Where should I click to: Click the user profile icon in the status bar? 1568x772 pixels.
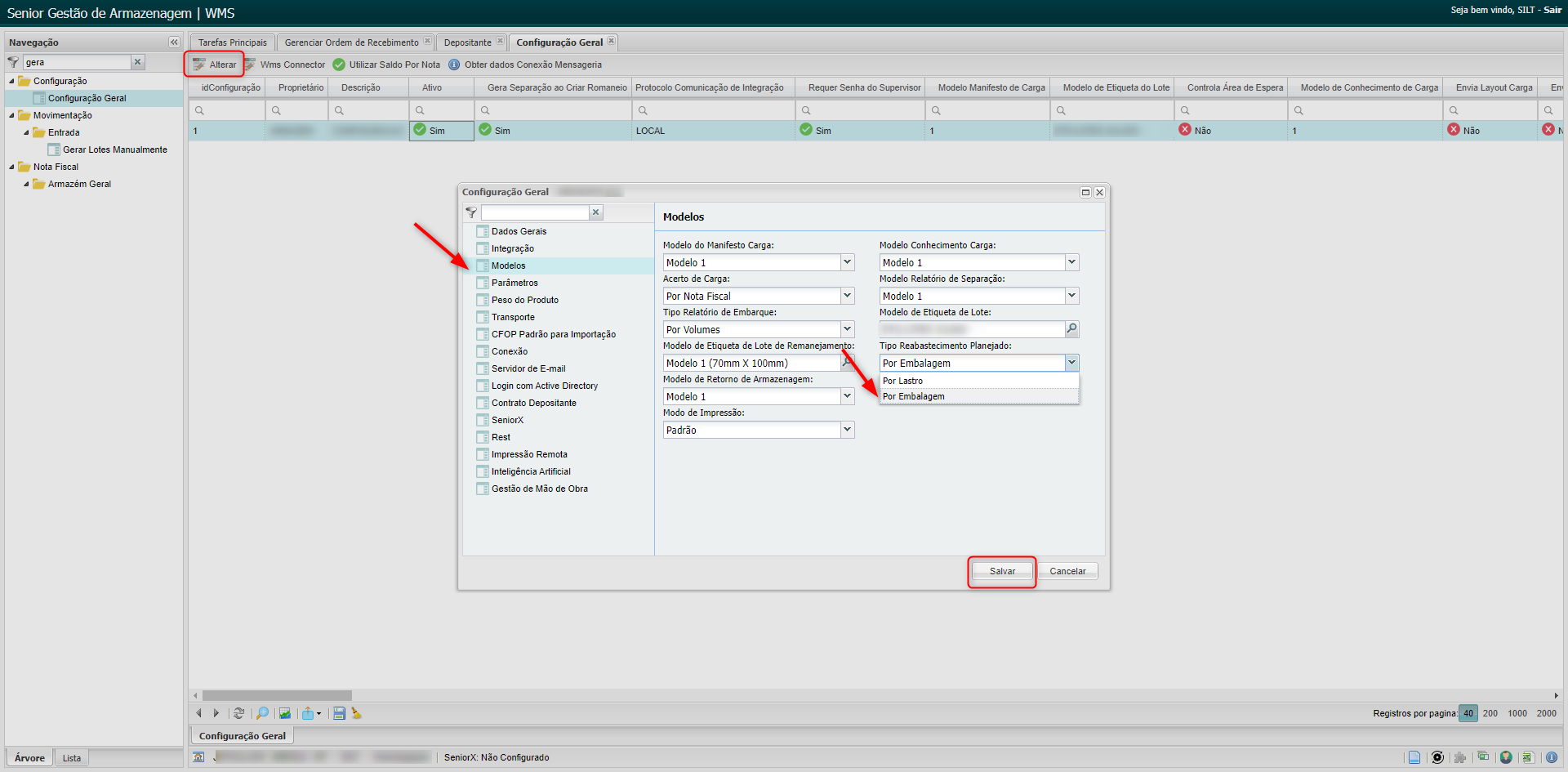[x=1506, y=757]
